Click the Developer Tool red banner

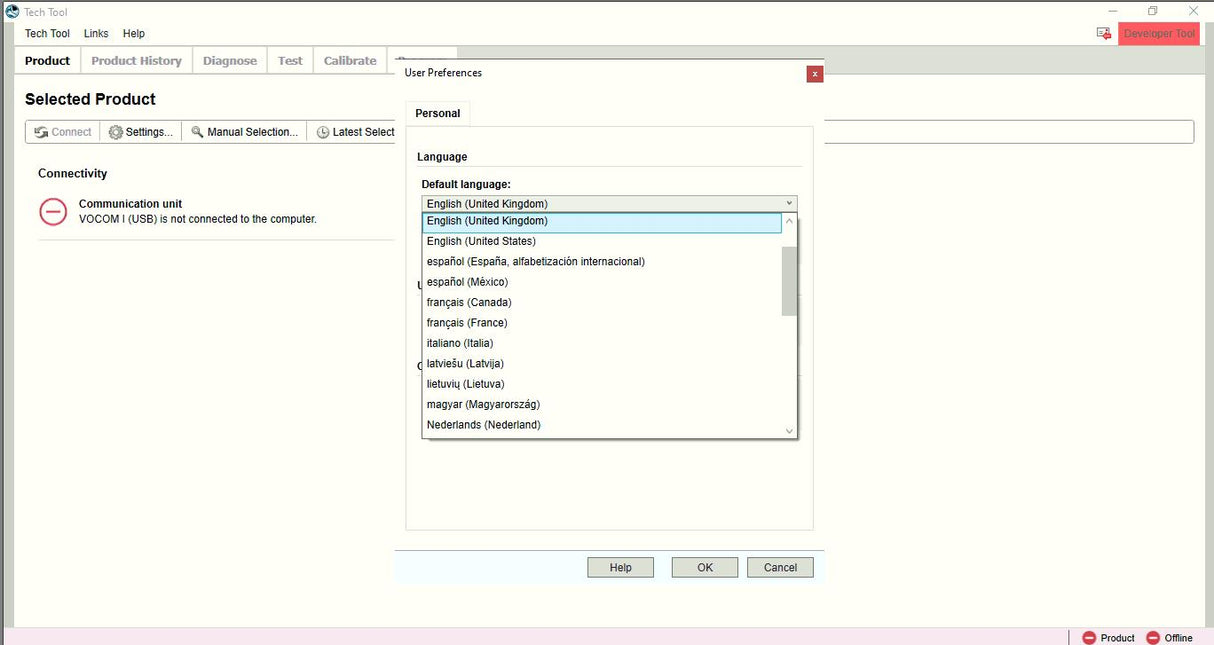[1158, 33]
